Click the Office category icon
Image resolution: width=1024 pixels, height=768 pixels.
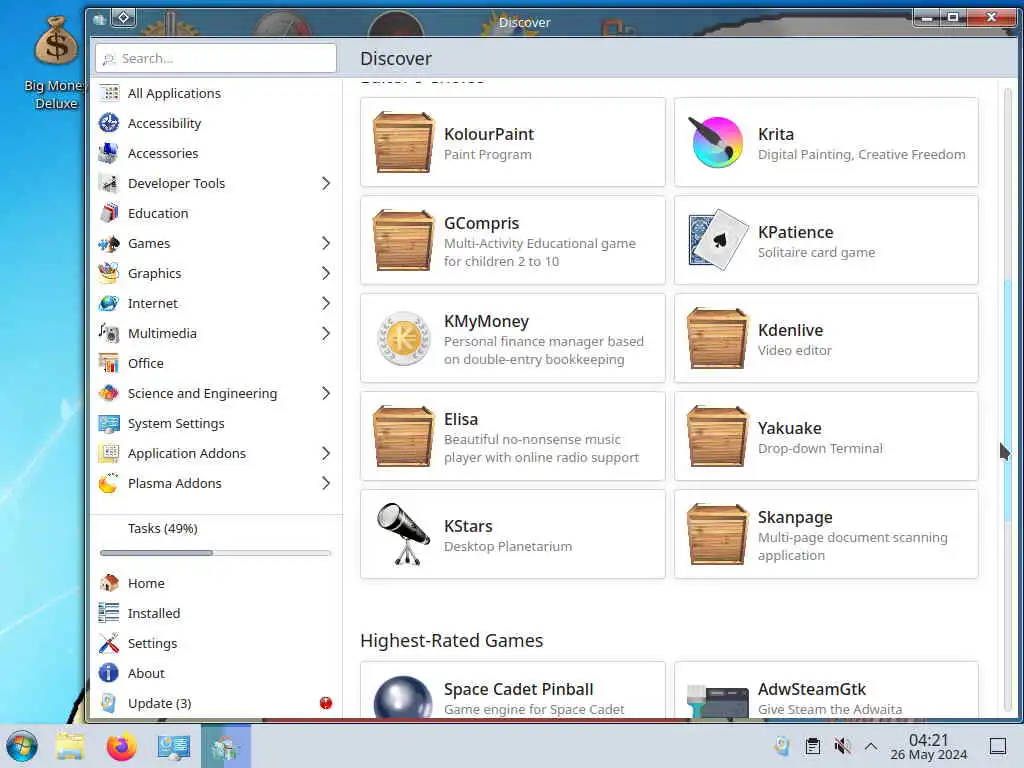109,363
